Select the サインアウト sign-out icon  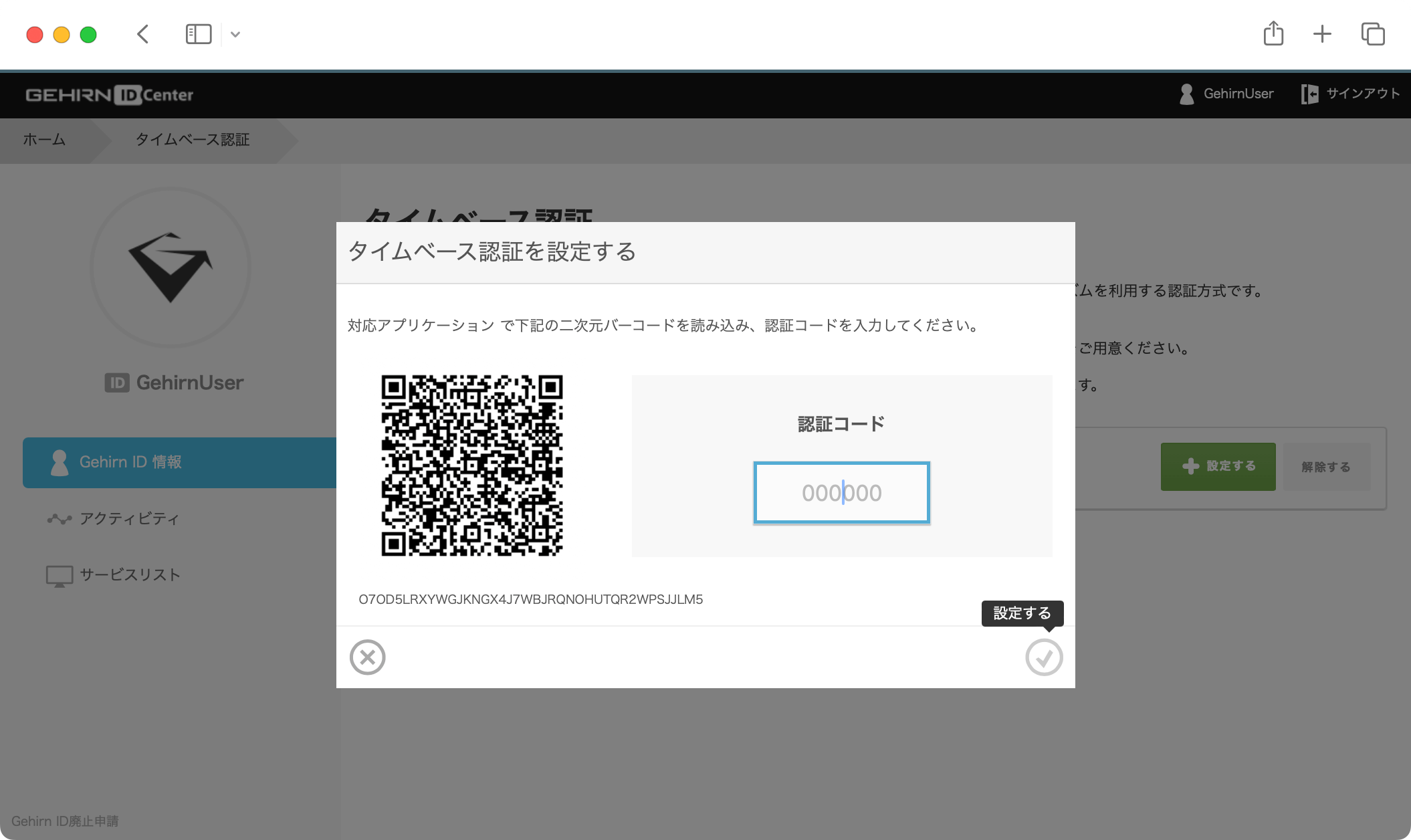[1310, 94]
